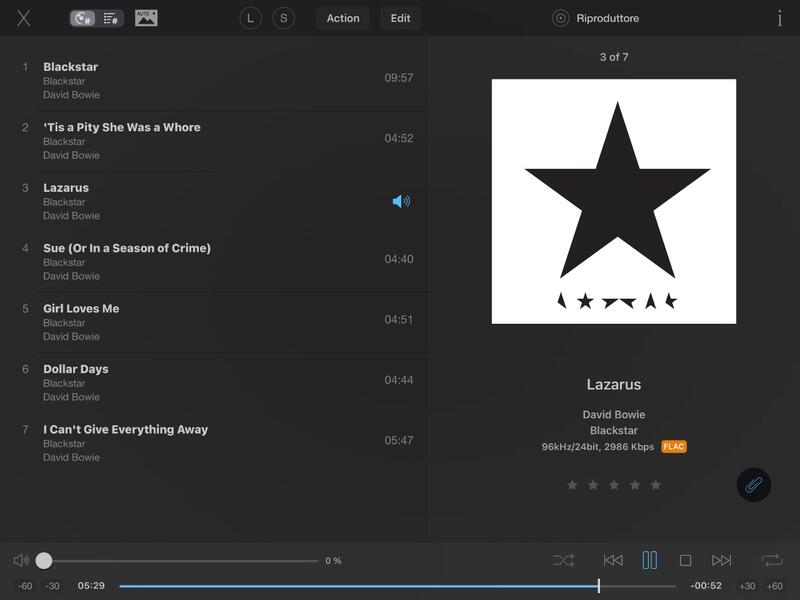This screenshot has width=800, height=600.
Task: Skip forward 30 seconds with +30
Action: (x=747, y=586)
